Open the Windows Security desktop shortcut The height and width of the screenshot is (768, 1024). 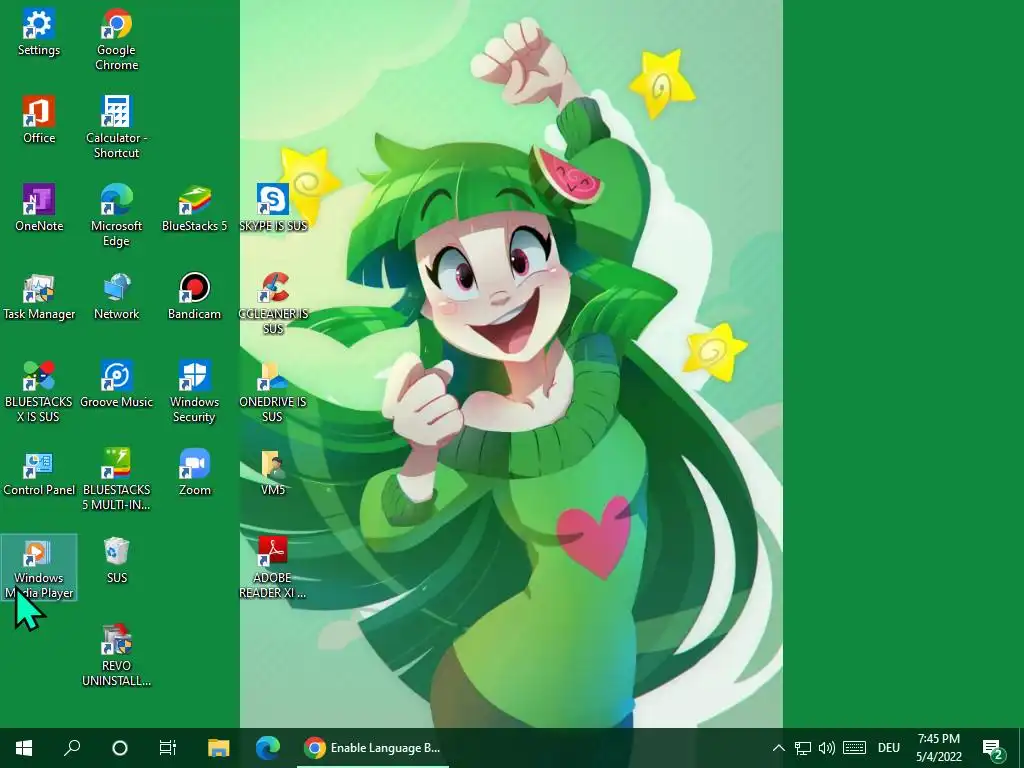[x=194, y=392]
